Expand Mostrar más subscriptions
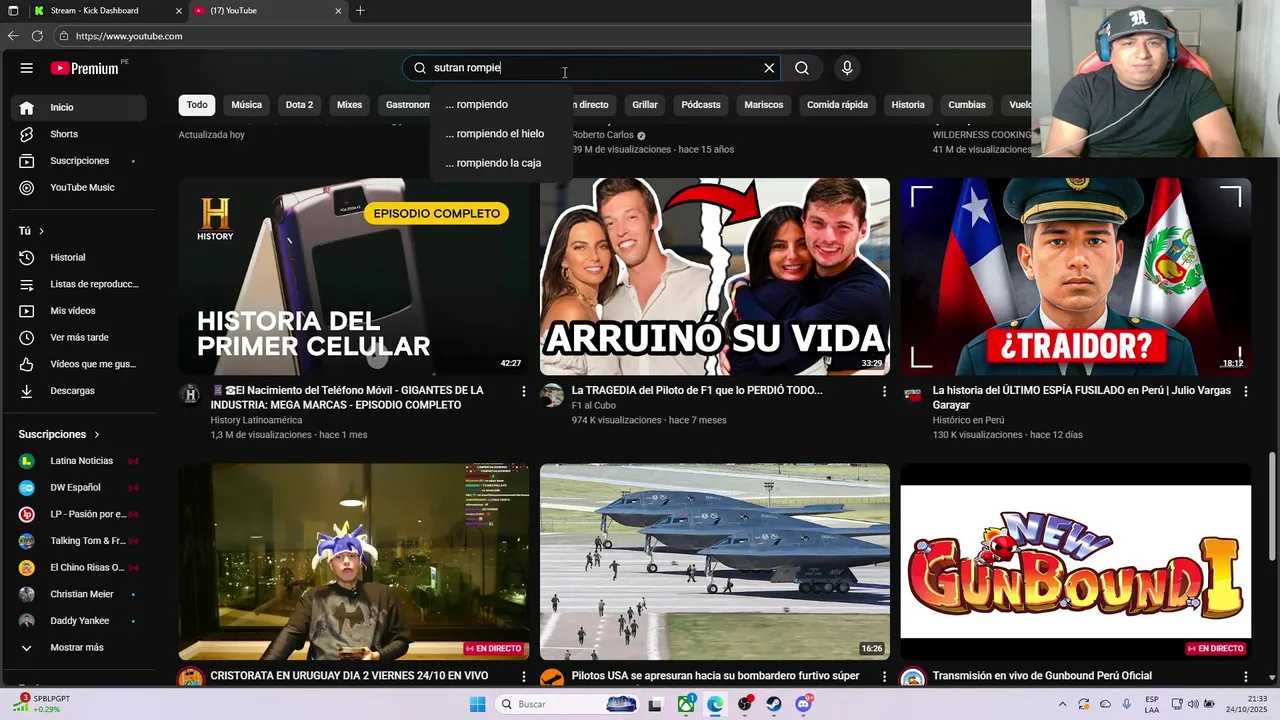The image size is (1280, 720). click(x=79, y=647)
